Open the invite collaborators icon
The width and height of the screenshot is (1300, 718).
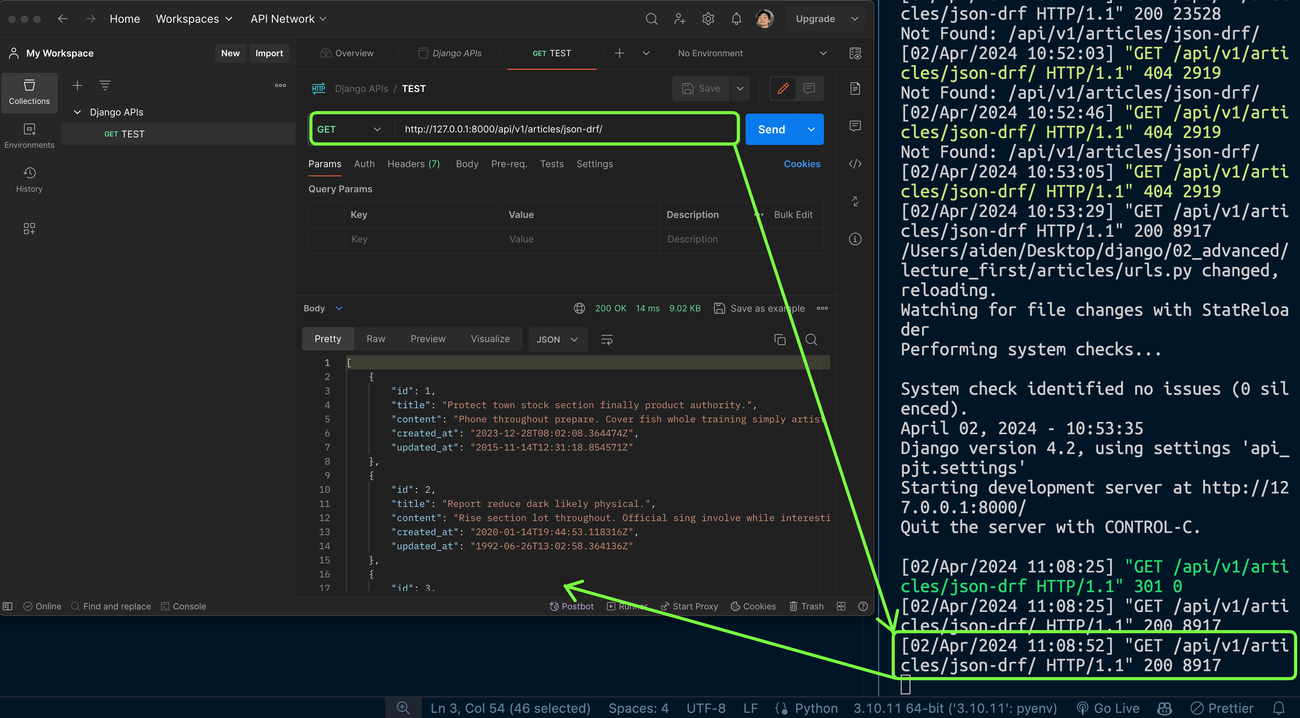(x=680, y=19)
